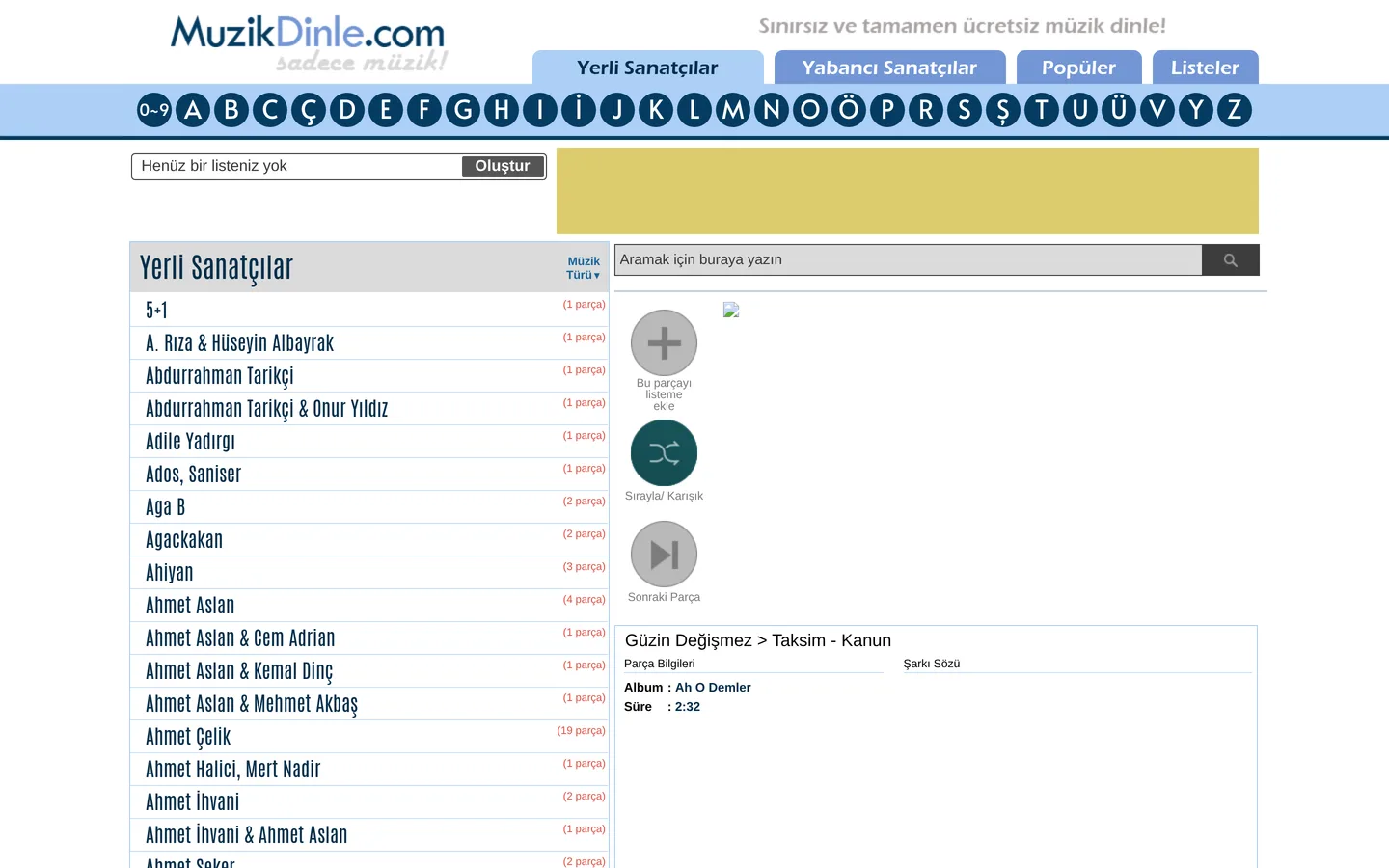
Task: Filter artists by letter Ş
Action: (x=1003, y=110)
